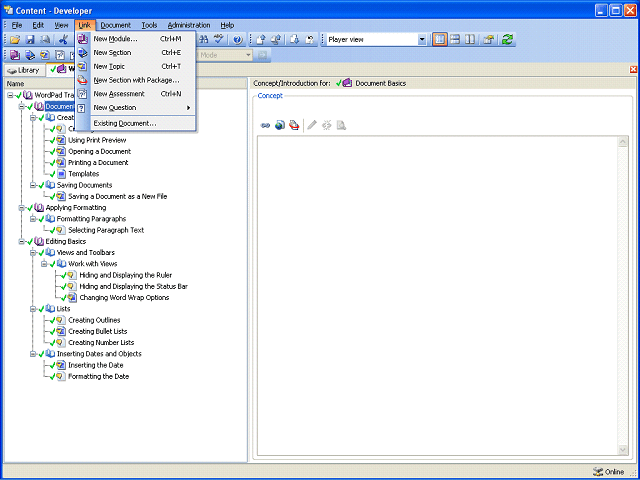
Task: Click the New Topic icon in second toolbar
Action: 45,55
